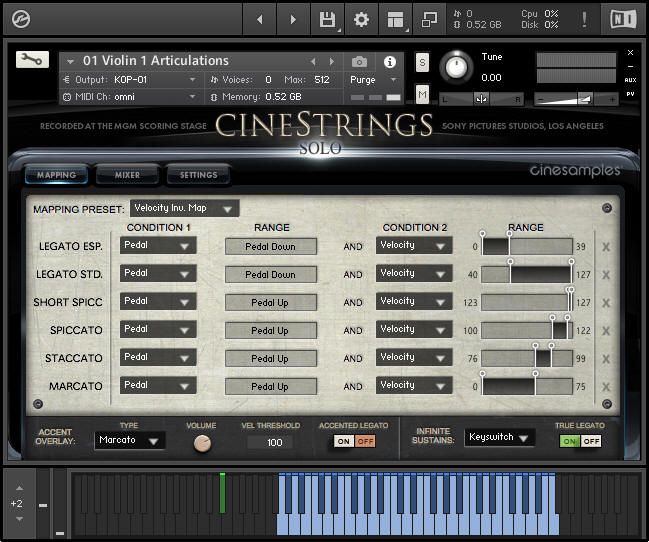Click the instrument info icon
This screenshot has width=649, height=542.
389,62
